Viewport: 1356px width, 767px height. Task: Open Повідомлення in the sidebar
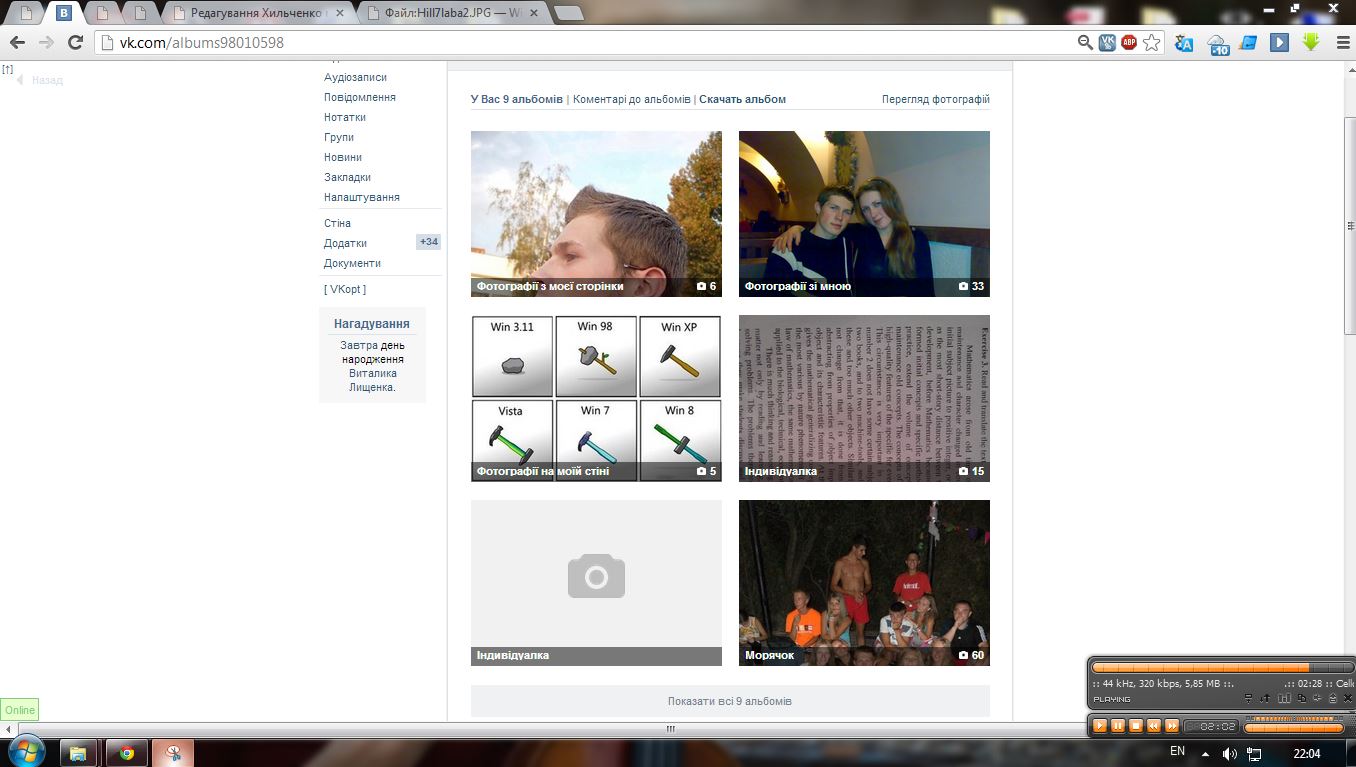point(360,97)
